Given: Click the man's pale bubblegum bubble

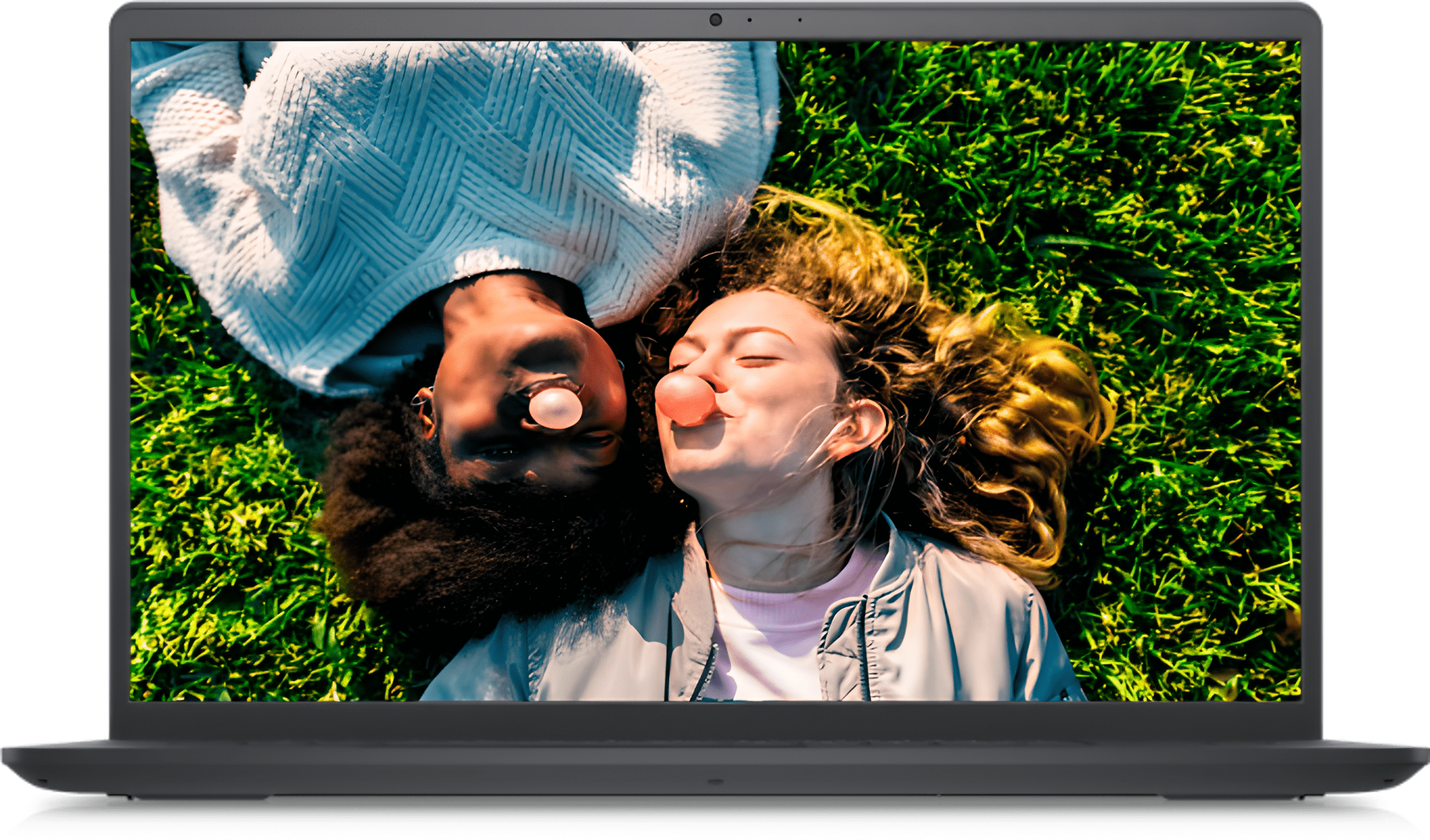Looking at the screenshot, I should 555,407.
